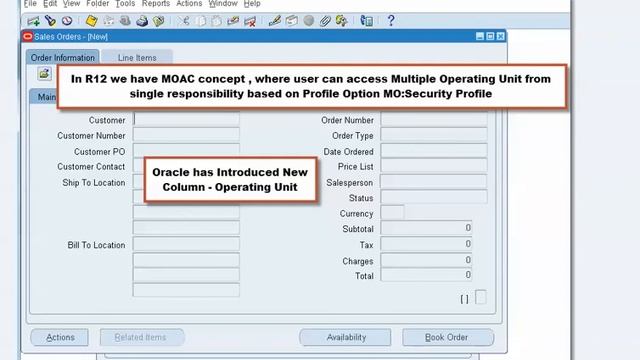Viewport: 640px width, 360px height.
Task: Click the Cut scissors icon
Action: tap(184, 20)
